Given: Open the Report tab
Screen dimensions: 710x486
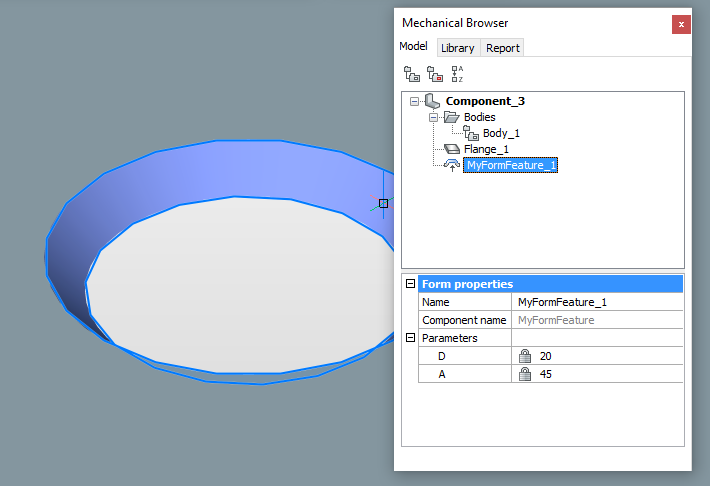Looking at the screenshot, I should (502, 48).
